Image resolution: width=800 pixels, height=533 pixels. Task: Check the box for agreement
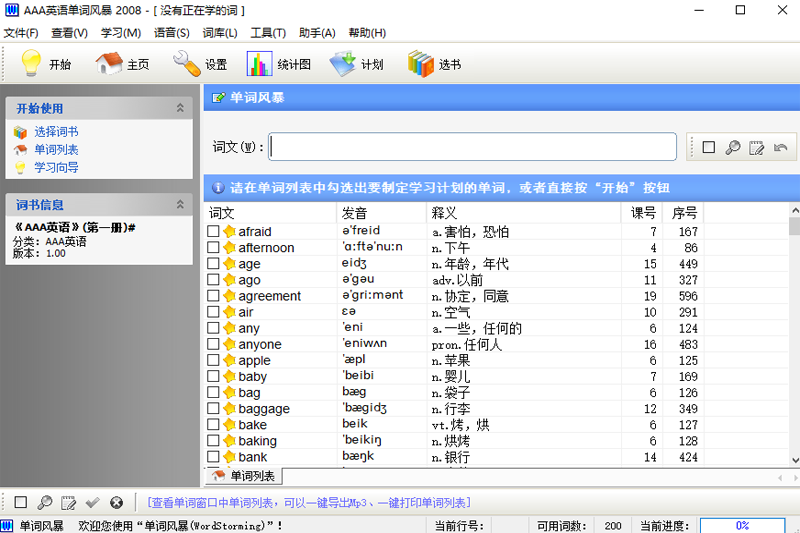click(x=213, y=295)
